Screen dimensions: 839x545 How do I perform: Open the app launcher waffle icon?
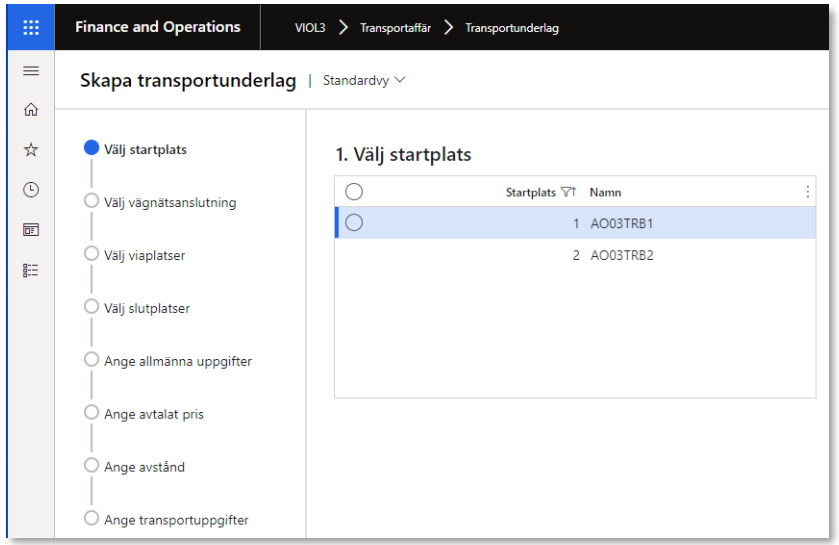tap(31, 27)
